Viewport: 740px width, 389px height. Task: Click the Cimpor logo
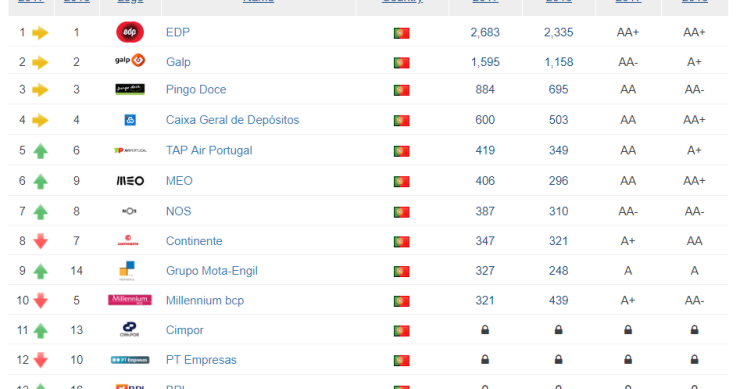tap(129, 330)
